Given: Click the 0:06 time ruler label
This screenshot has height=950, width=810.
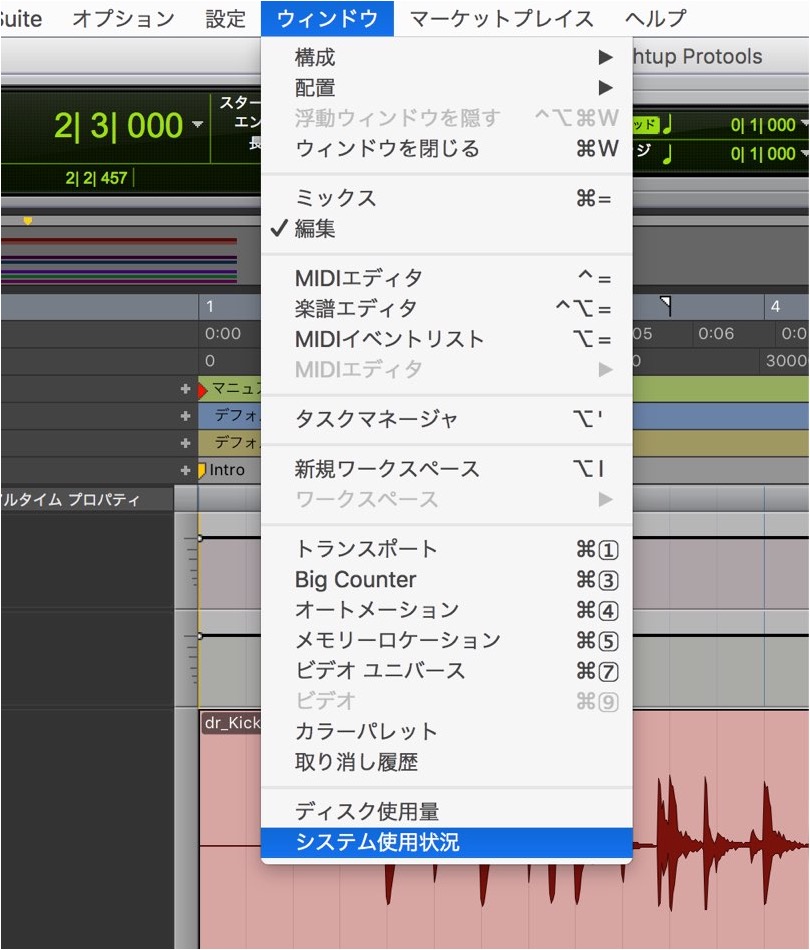Looking at the screenshot, I should coord(716,334).
